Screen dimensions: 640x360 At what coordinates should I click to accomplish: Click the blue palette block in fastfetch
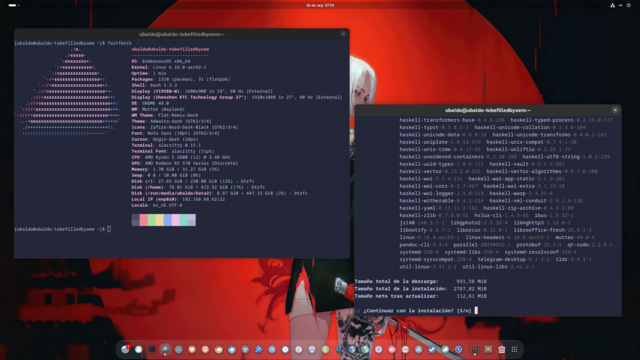(167, 220)
